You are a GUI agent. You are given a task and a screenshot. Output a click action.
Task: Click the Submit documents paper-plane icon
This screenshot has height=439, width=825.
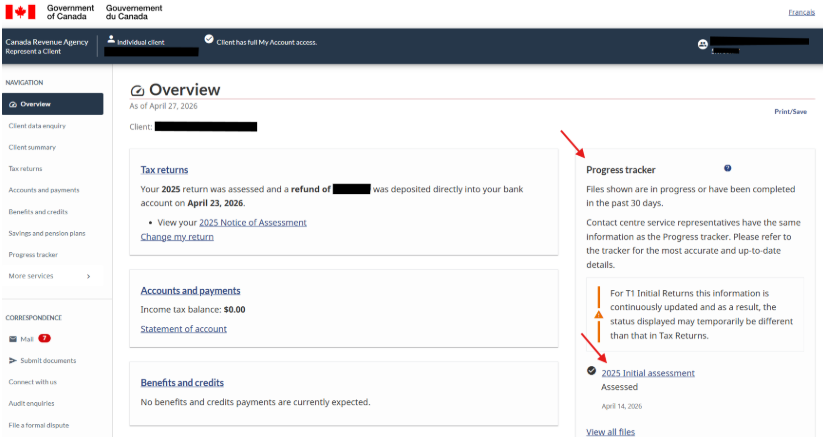pos(13,361)
